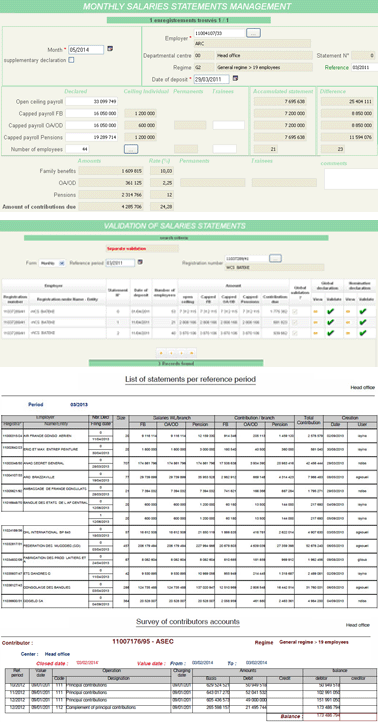This screenshot has height=726, width=378.
Task: Click 'List of statements per reference period' heading
Action: [x=190, y=379]
